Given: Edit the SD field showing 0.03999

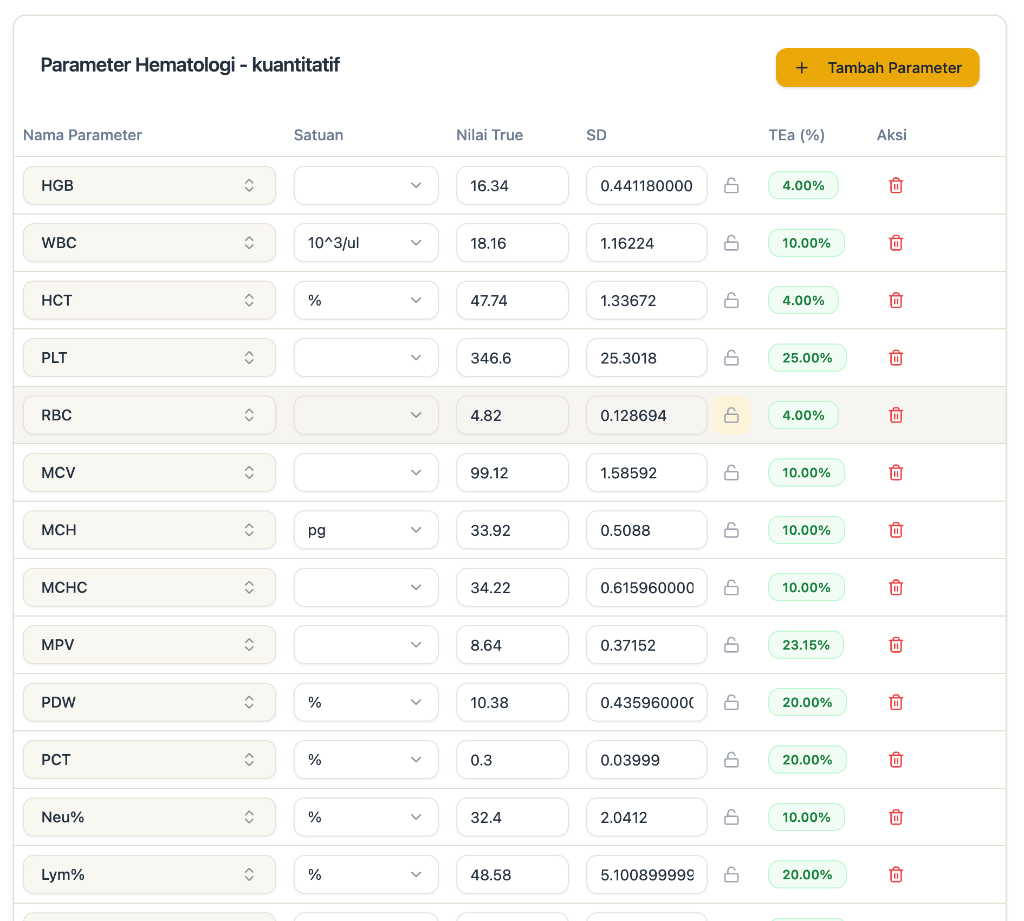Looking at the screenshot, I should click(647, 760).
